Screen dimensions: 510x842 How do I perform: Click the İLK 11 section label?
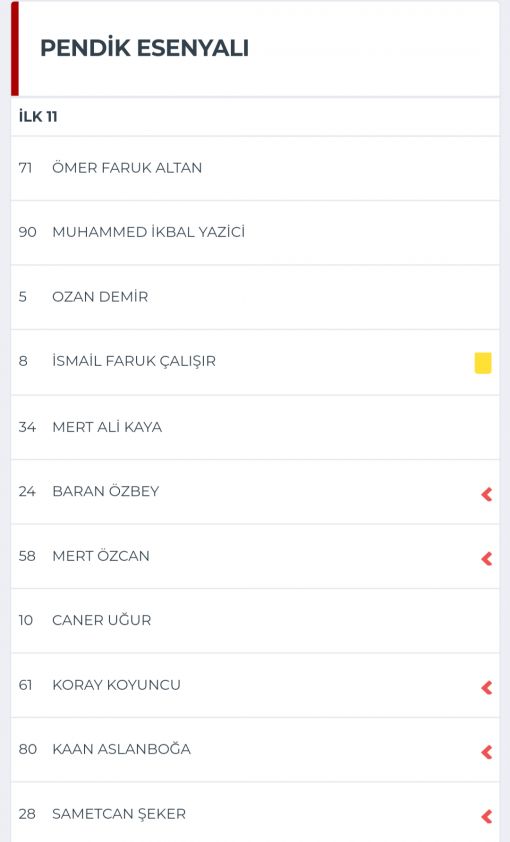click(x=38, y=116)
